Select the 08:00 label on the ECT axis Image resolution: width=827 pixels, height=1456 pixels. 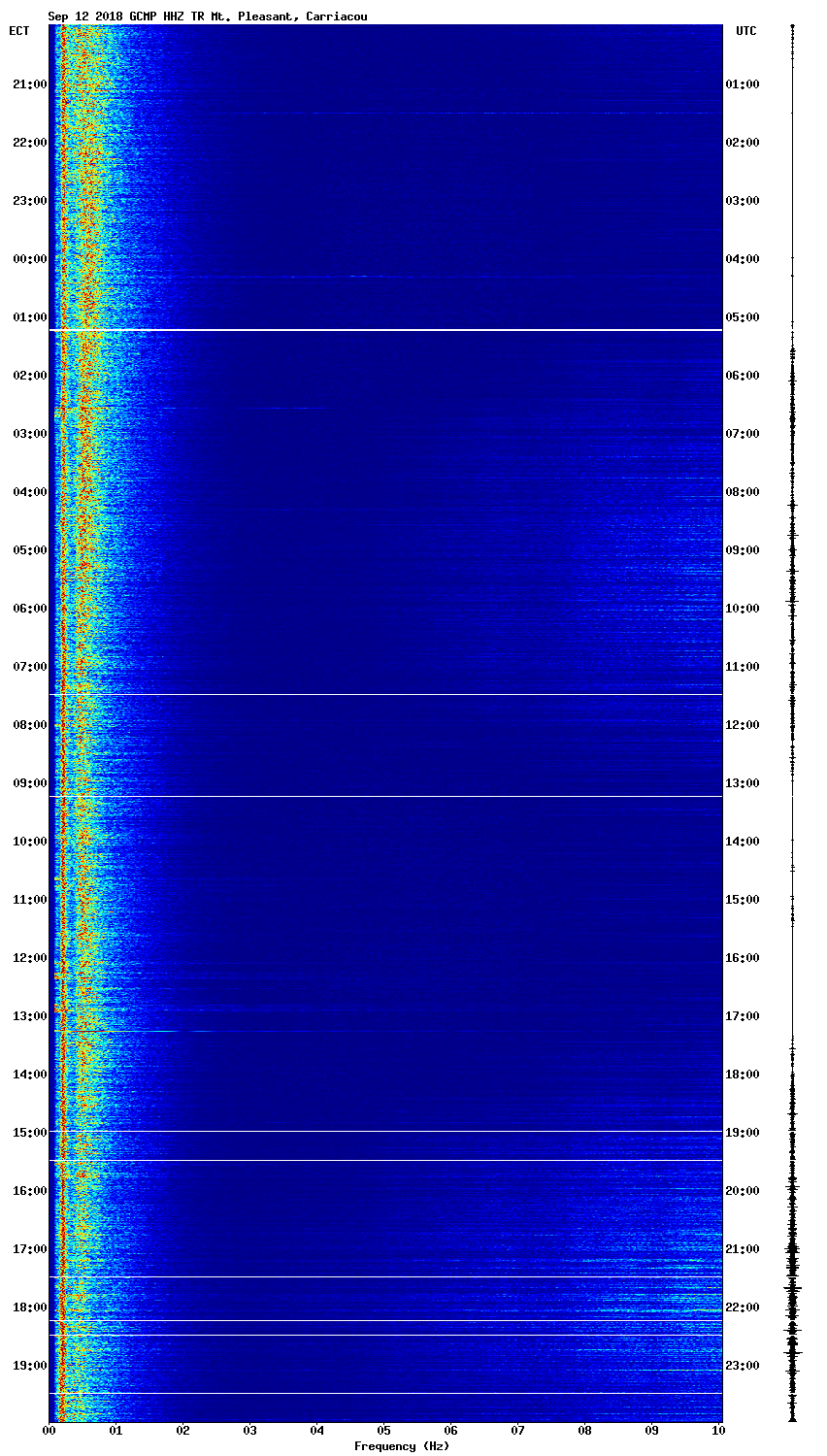click(x=29, y=725)
